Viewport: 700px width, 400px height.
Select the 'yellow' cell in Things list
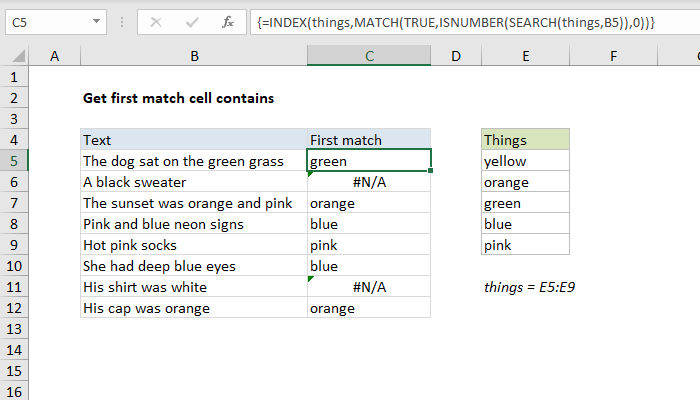click(x=525, y=161)
